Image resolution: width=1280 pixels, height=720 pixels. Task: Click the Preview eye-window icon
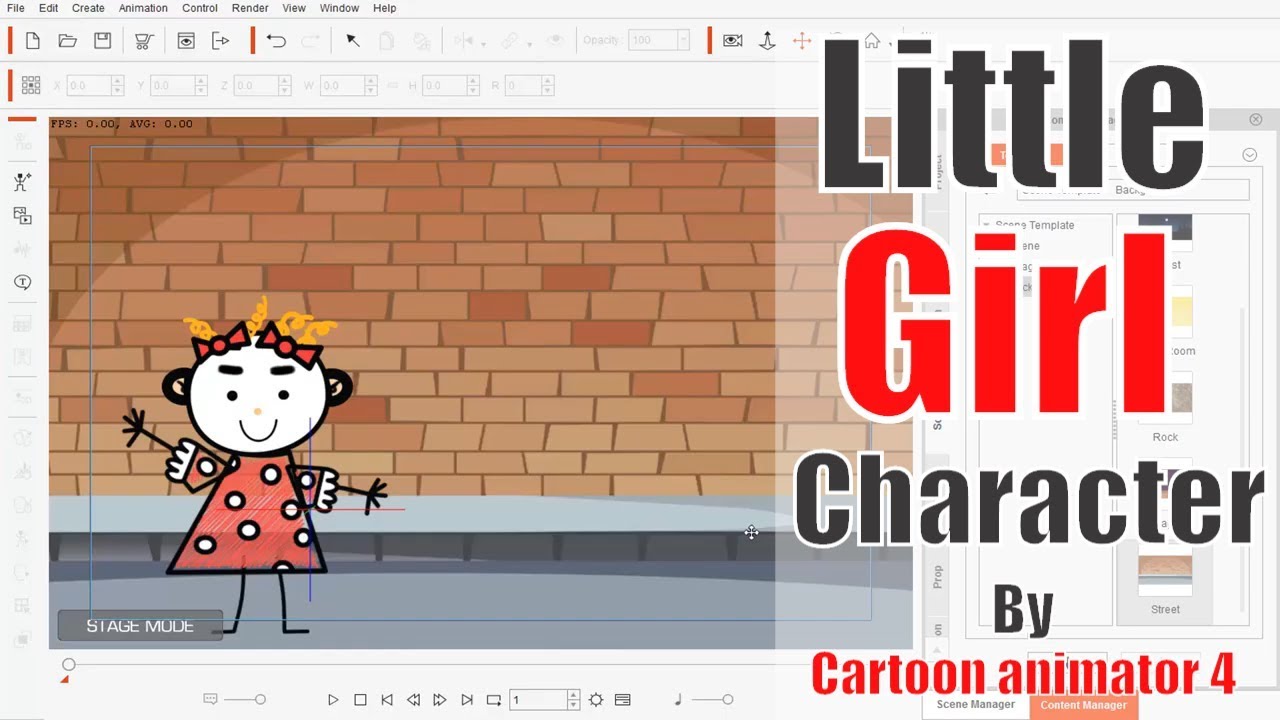(186, 41)
